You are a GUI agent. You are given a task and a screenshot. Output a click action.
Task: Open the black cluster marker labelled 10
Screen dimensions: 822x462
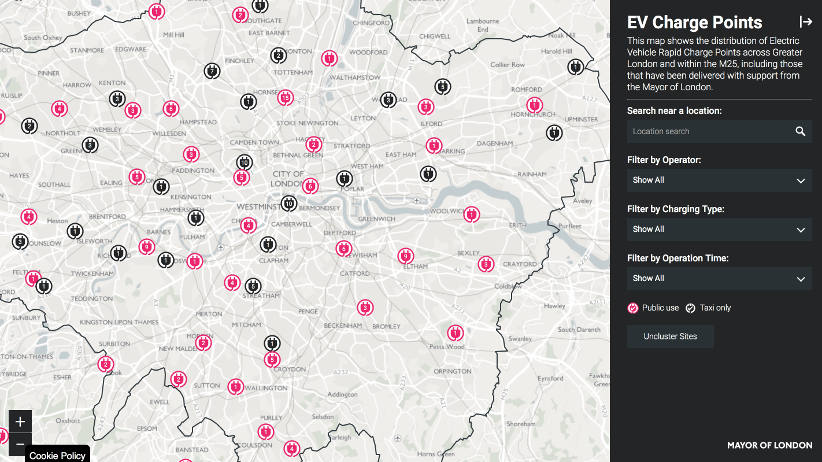click(x=289, y=203)
